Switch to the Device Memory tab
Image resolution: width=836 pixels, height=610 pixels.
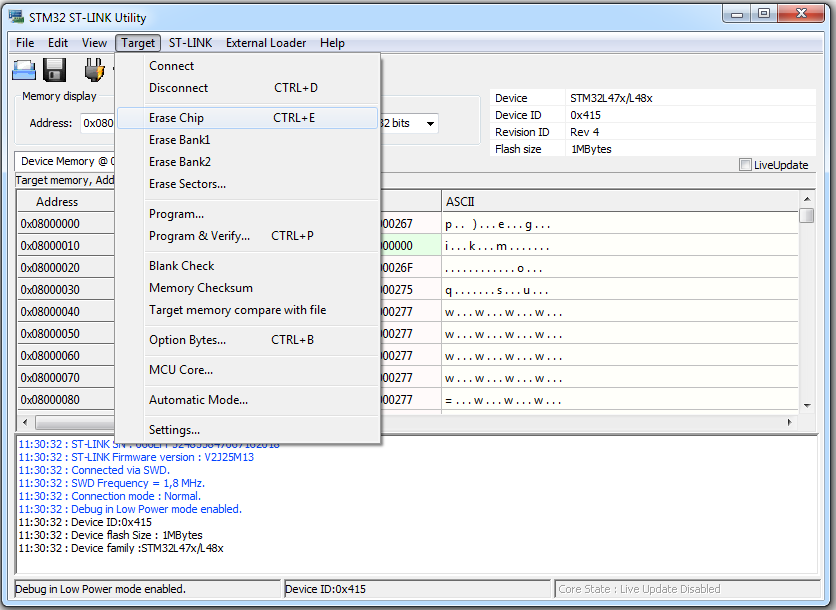point(65,161)
